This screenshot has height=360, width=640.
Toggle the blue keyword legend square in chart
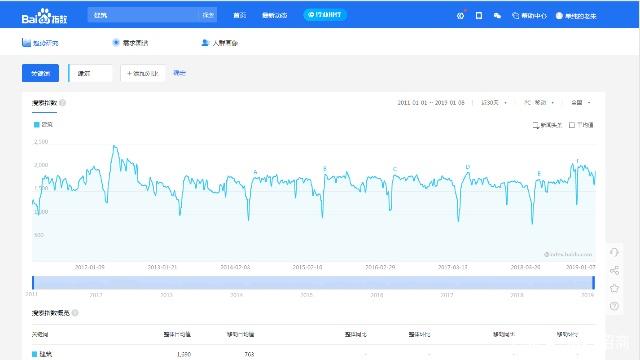pyautogui.click(x=36, y=124)
